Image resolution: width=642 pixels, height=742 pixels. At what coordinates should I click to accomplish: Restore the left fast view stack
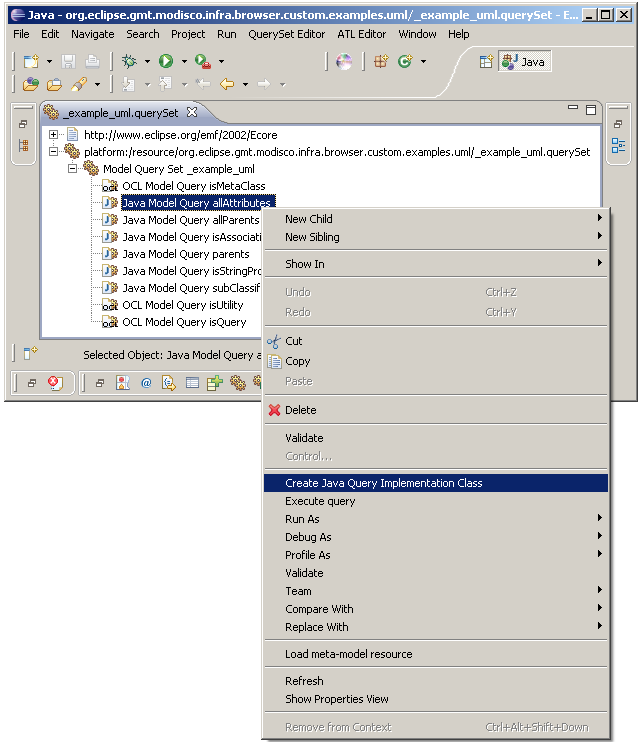coord(23,124)
